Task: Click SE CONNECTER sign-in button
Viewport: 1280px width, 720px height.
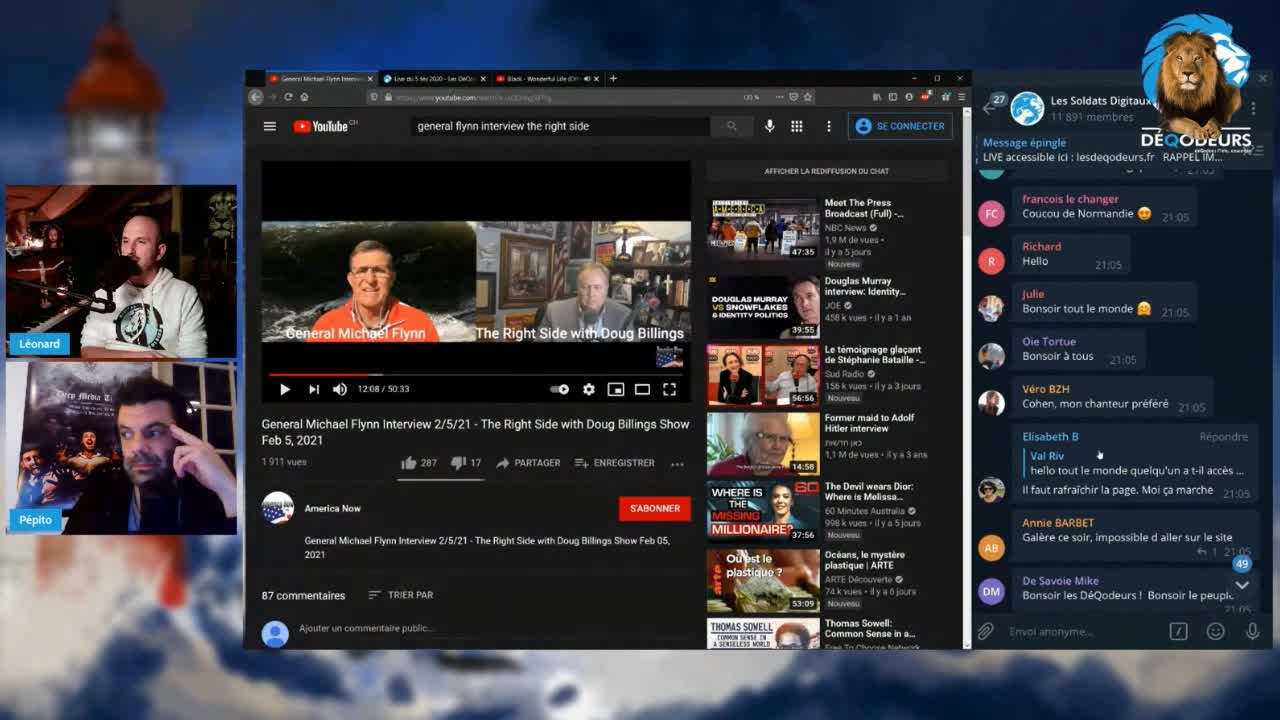Action: coord(900,126)
